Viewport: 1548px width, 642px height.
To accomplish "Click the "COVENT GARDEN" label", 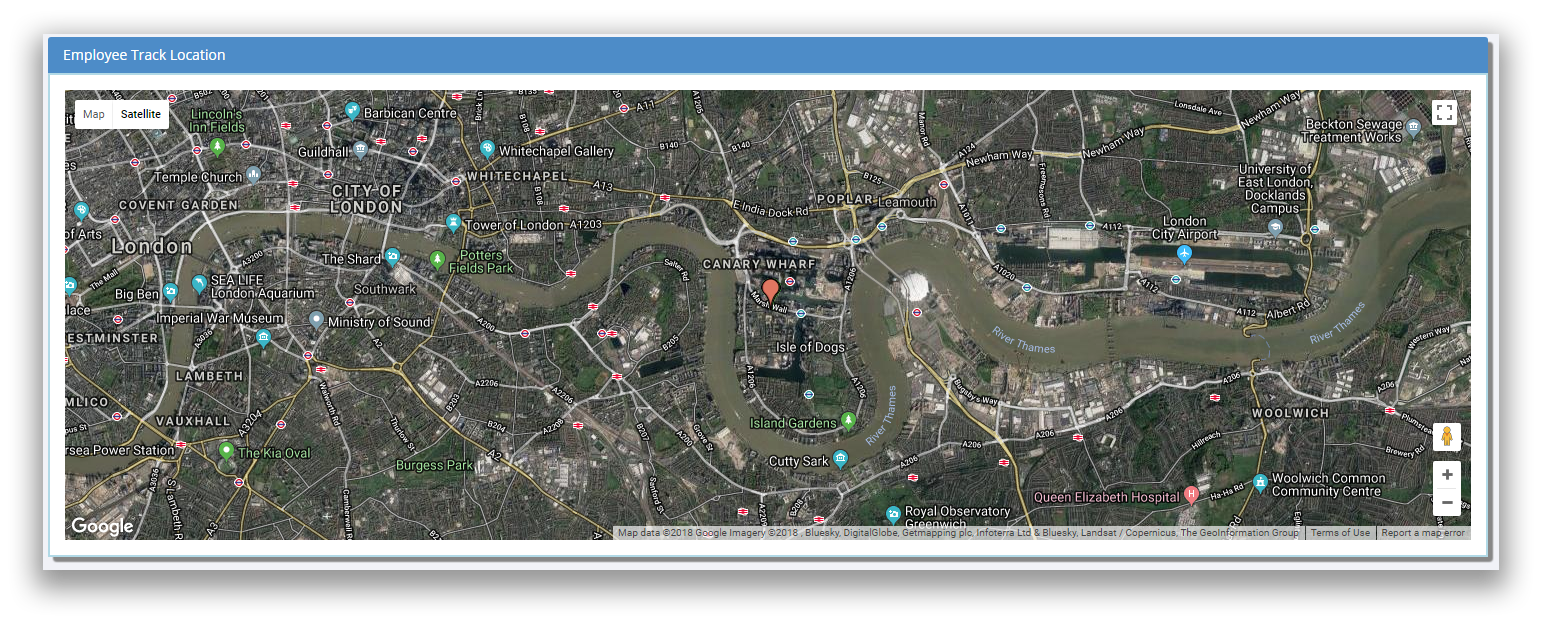I will 179,205.
